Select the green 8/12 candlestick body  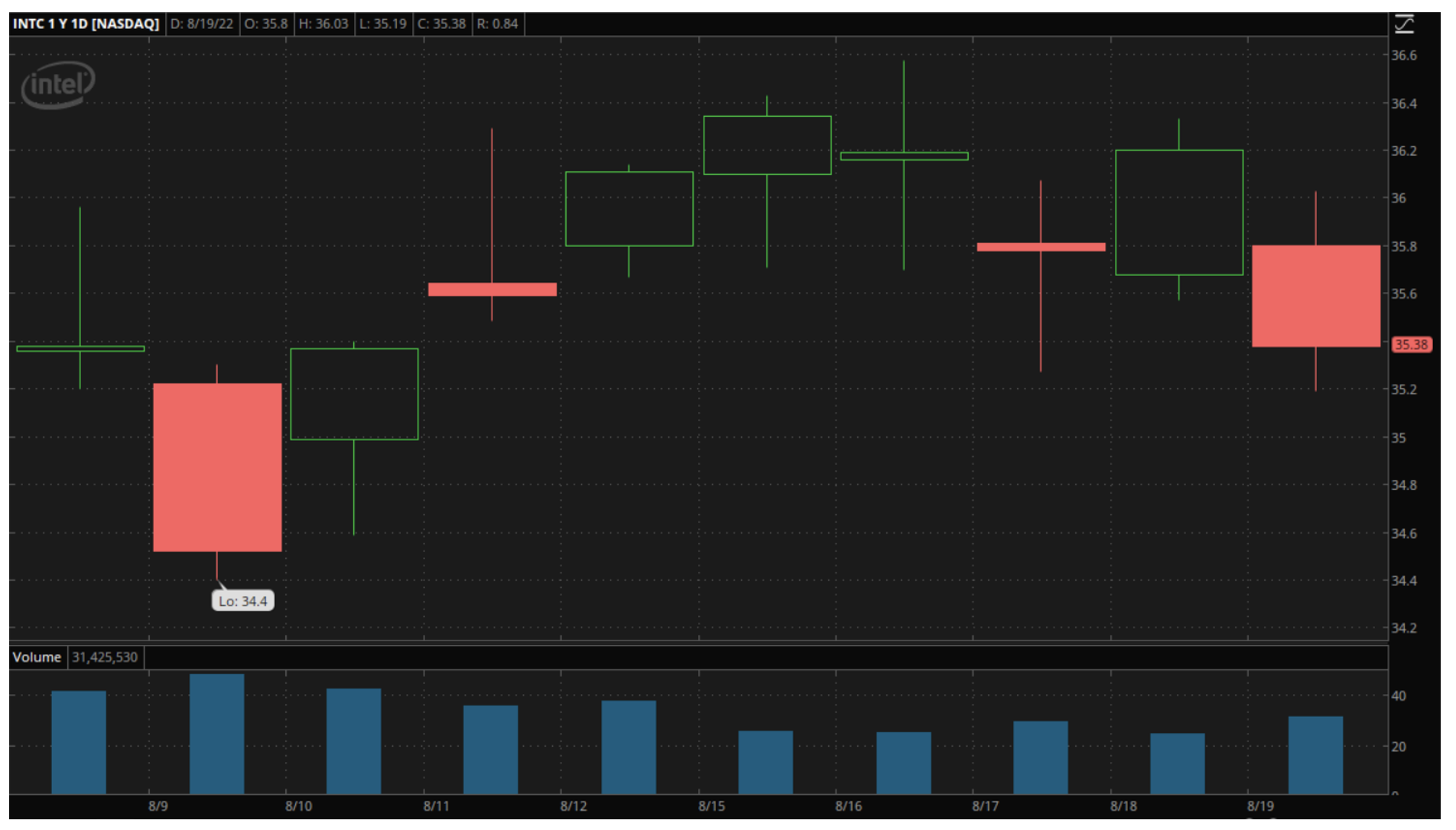click(x=629, y=209)
